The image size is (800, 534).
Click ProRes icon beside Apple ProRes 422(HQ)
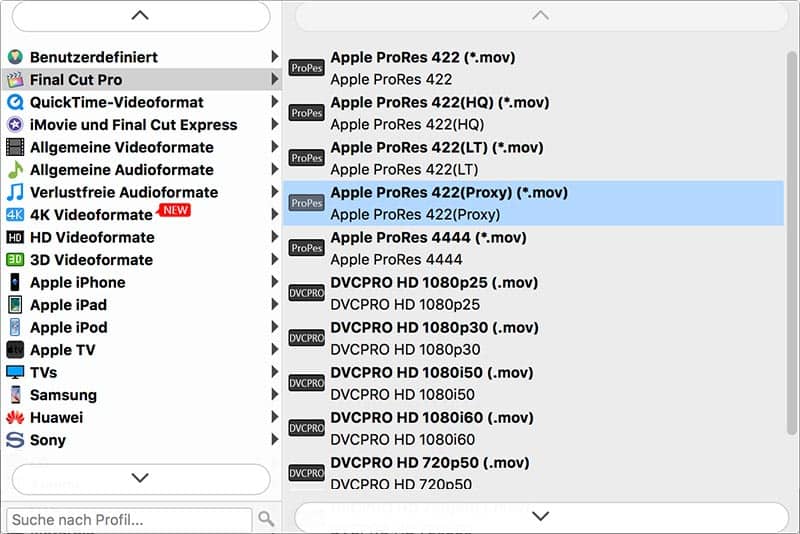click(x=306, y=113)
